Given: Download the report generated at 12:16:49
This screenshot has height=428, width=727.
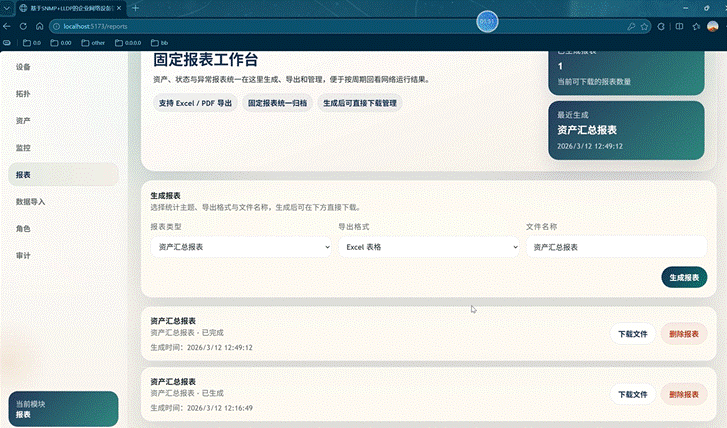Looking at the screenshot, I should tap(632, 394).
